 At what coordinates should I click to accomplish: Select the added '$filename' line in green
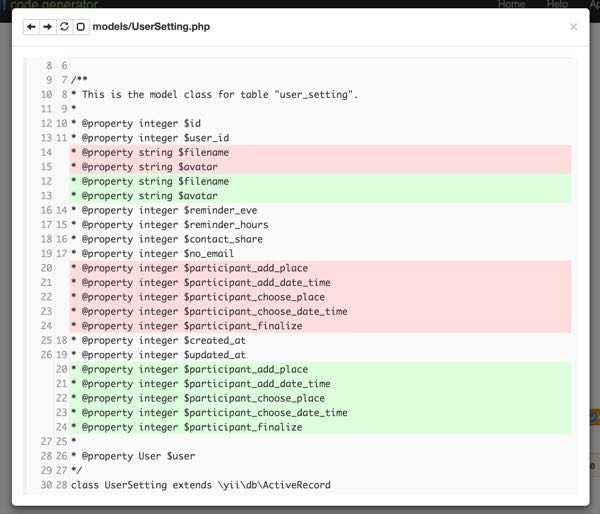coord(321,181)
